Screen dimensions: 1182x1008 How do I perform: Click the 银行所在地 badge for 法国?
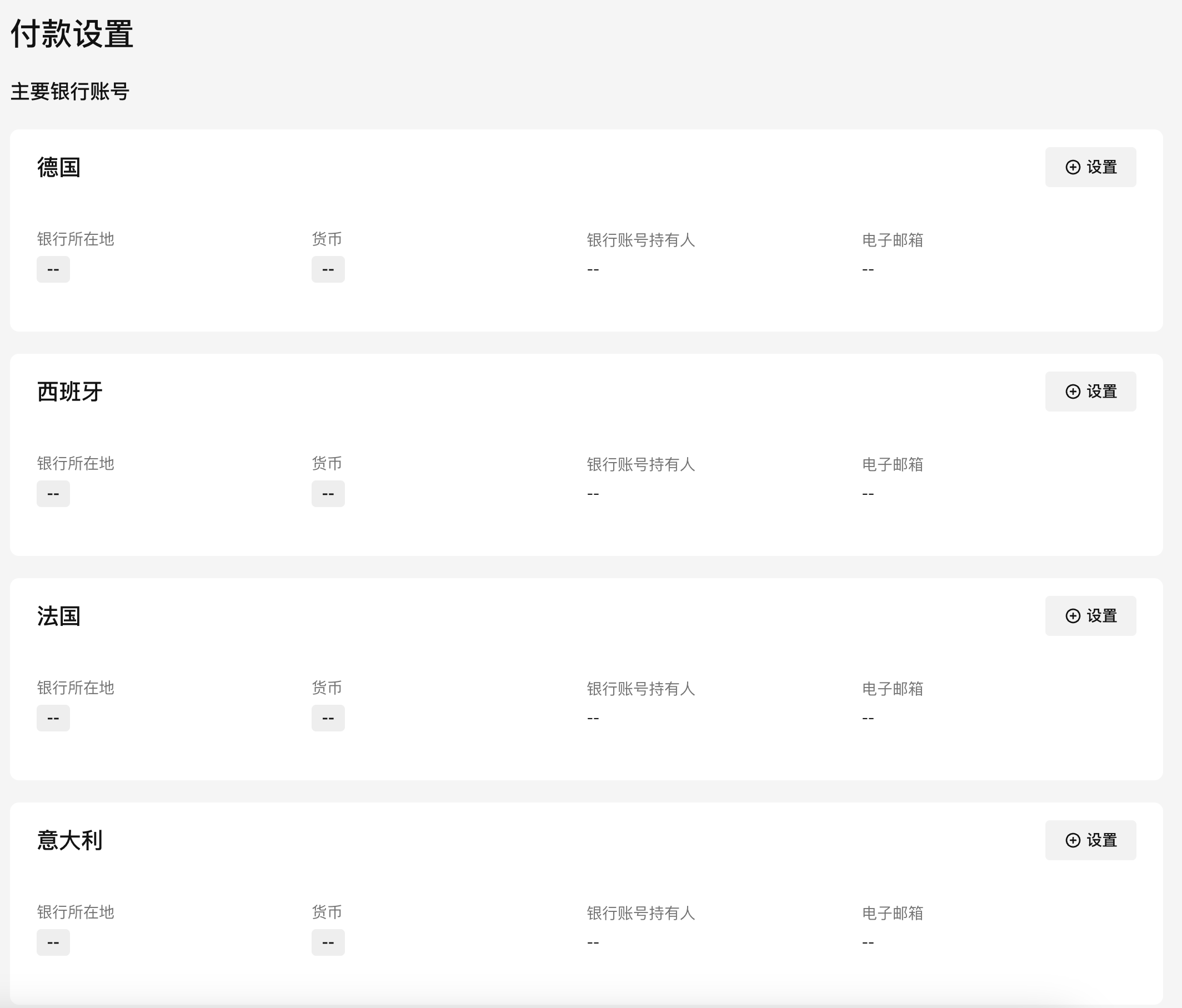click(x=53, y=718)
